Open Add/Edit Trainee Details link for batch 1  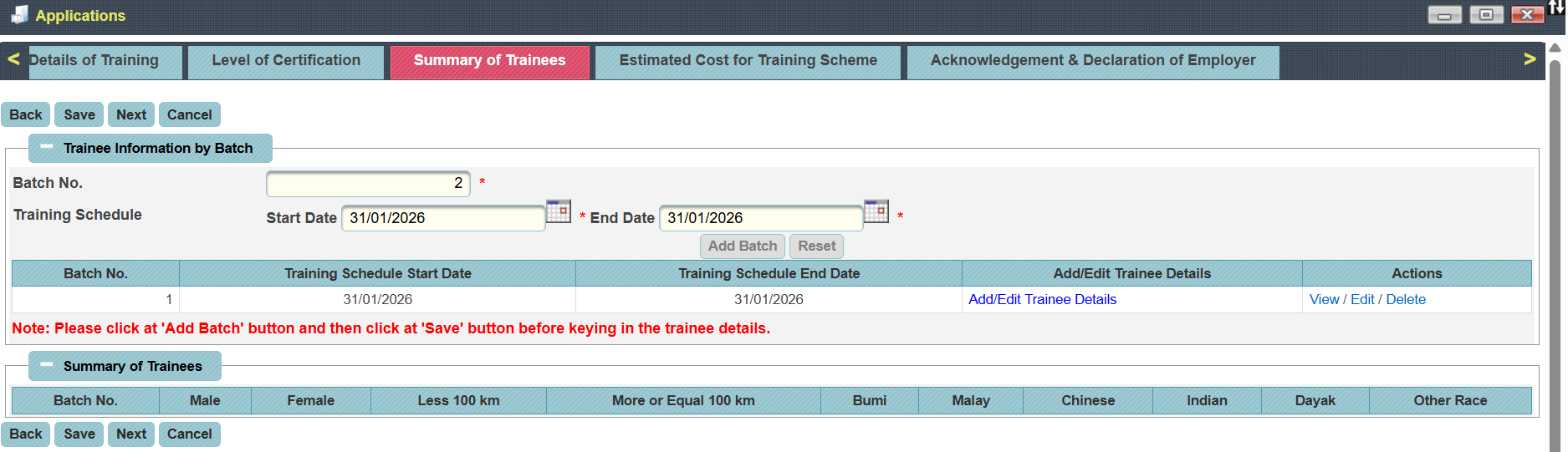click(x=1042, y=299)
